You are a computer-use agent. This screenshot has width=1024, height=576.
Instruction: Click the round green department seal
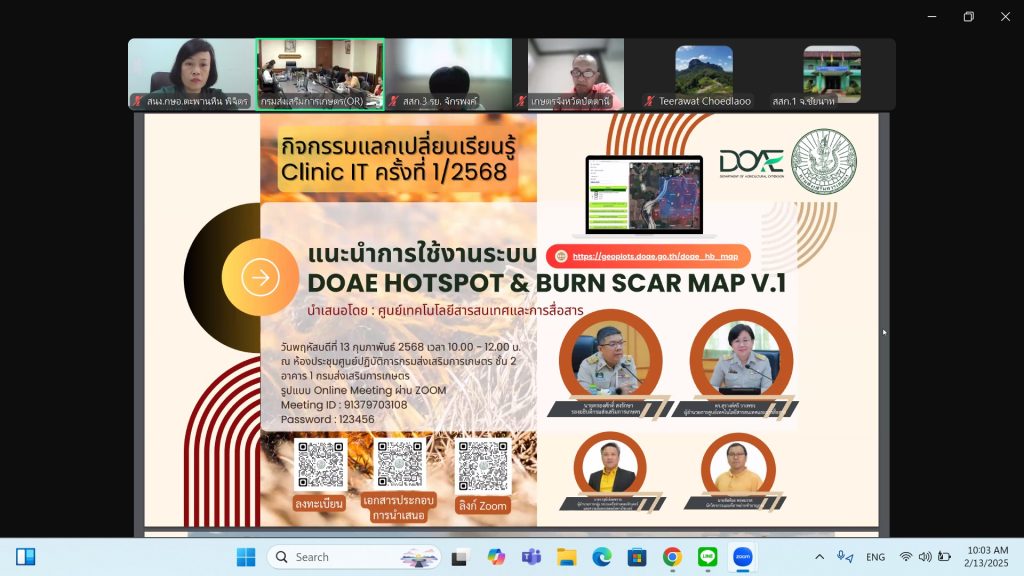tap(824, 161)
